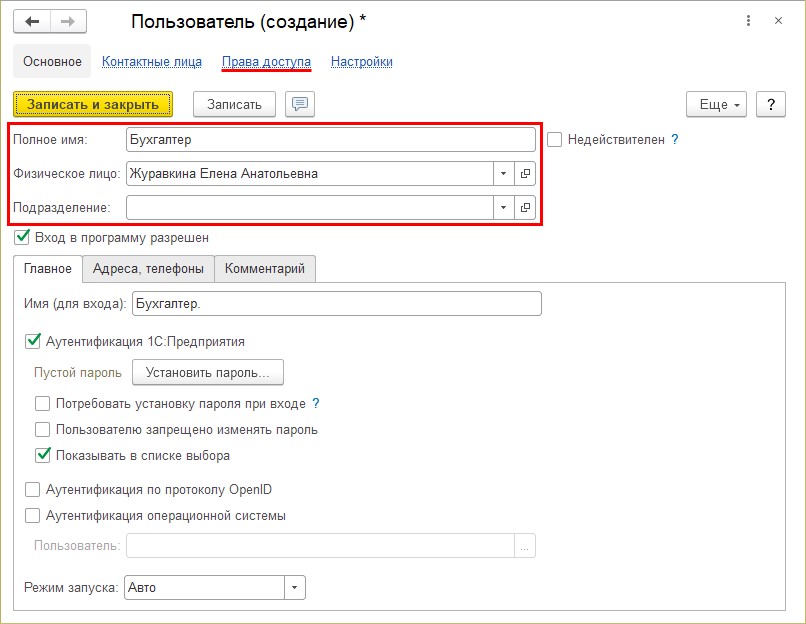Go forward with the right arrow button
This screenshot has height=624, width=806.
coord(68,22)
